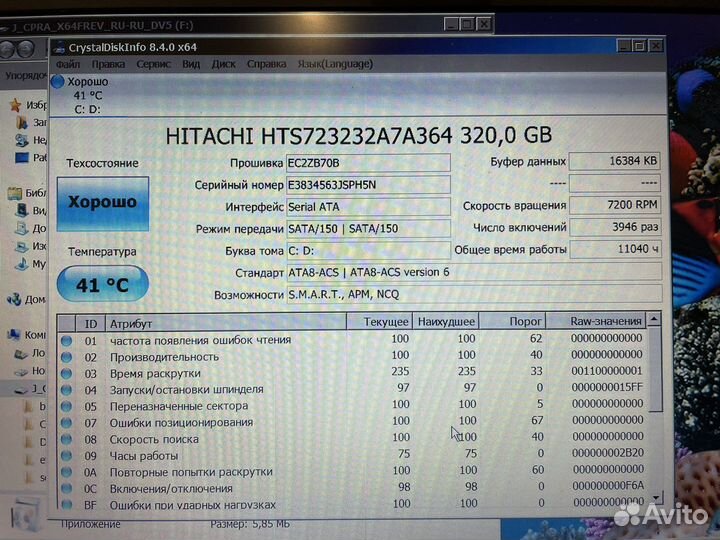Select частота появления ошибок чтения row text
The height and width of the screenshot is (540, 720).
(200, 340)
